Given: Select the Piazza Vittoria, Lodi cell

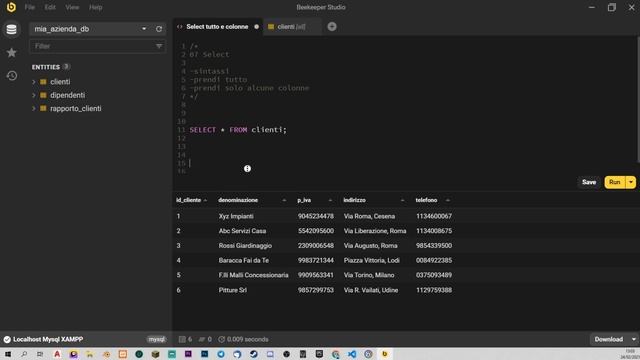Looking at the screenshot, I should click(372, 260).
